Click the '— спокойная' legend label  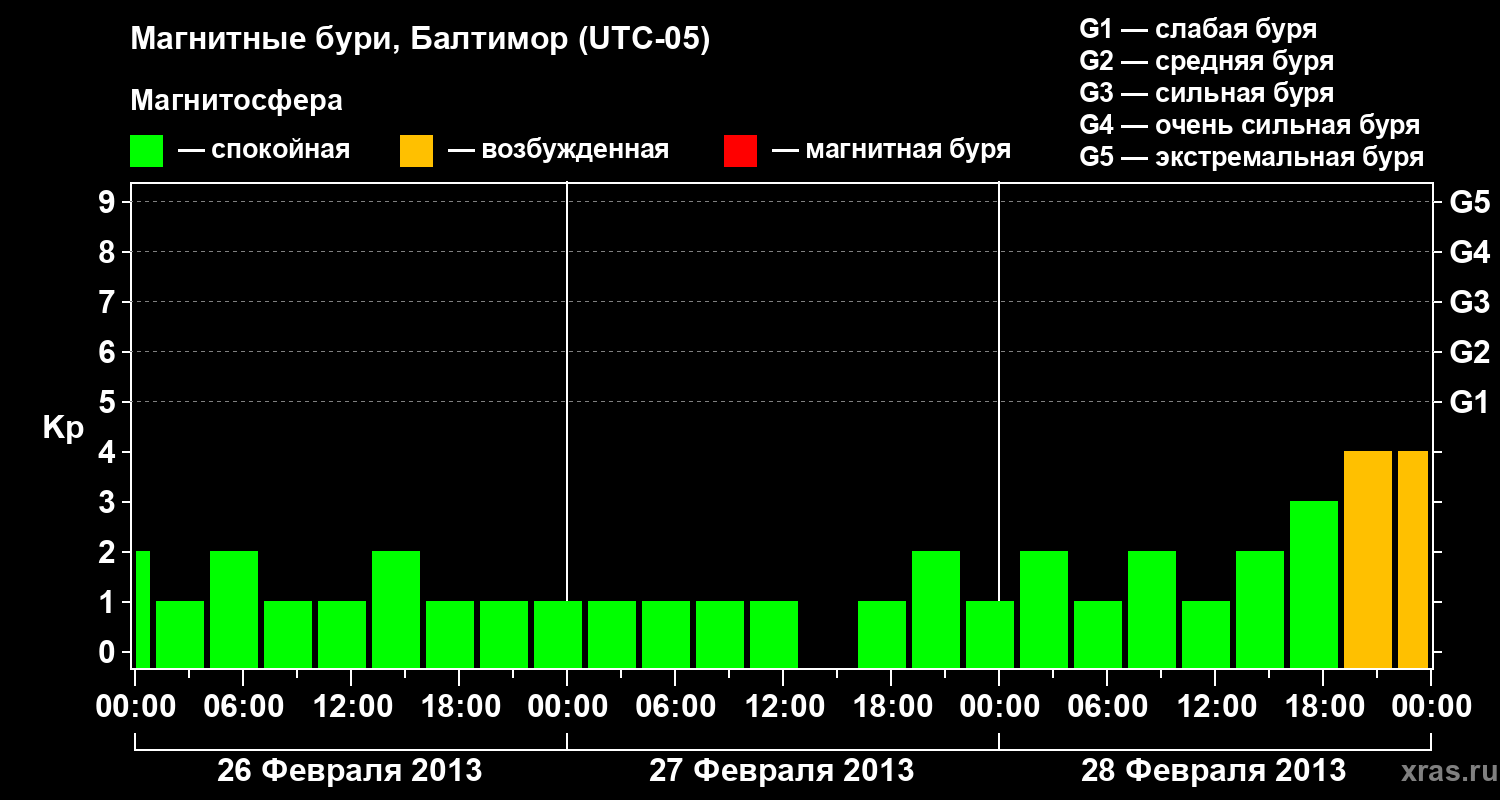coord(264,150)
